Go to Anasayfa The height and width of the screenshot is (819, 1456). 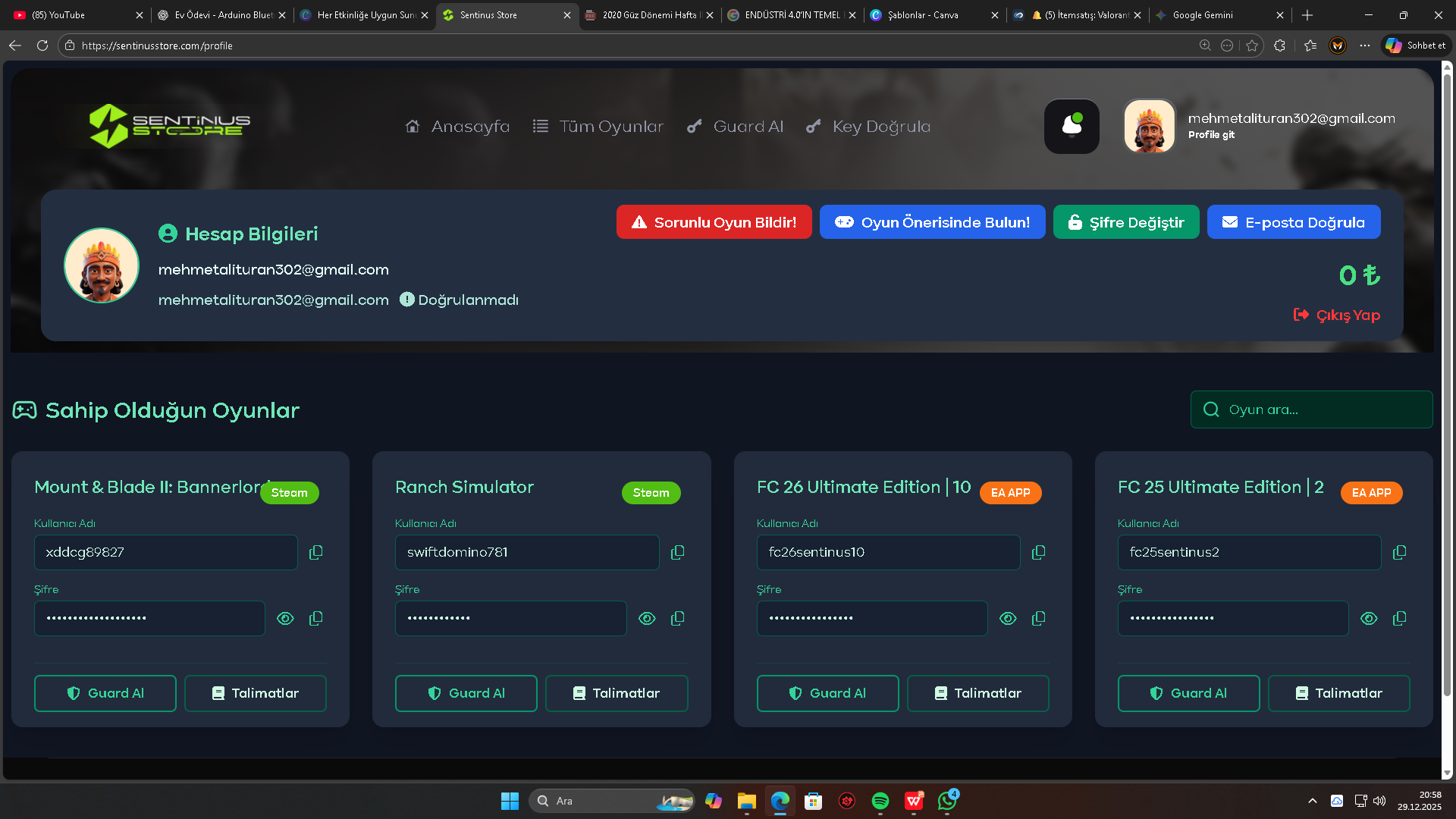tap(457, 127)
